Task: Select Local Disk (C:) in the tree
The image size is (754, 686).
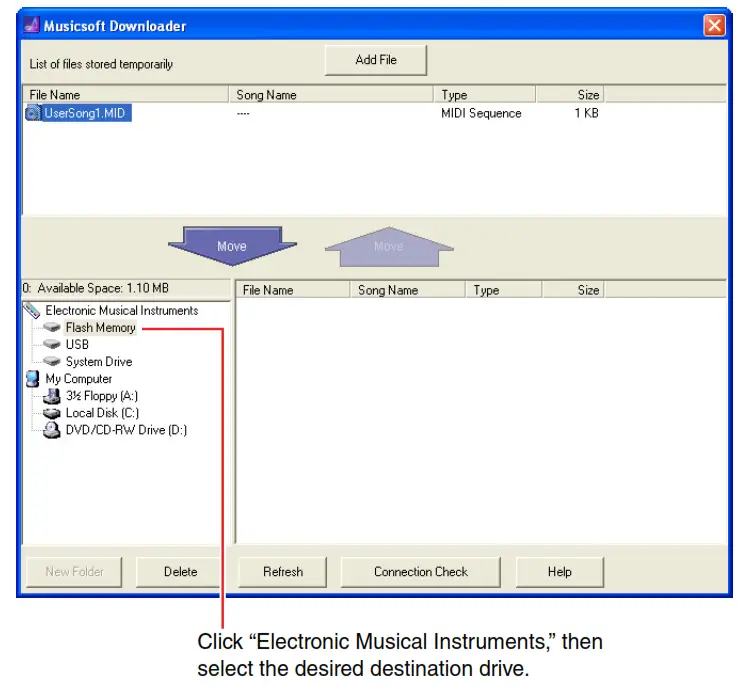Action: (102, 413)
